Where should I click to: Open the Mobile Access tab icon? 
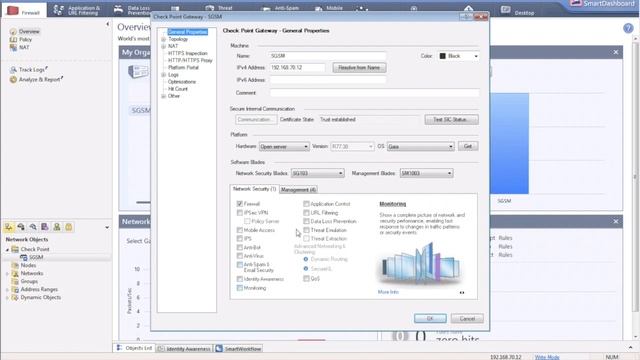319,9
